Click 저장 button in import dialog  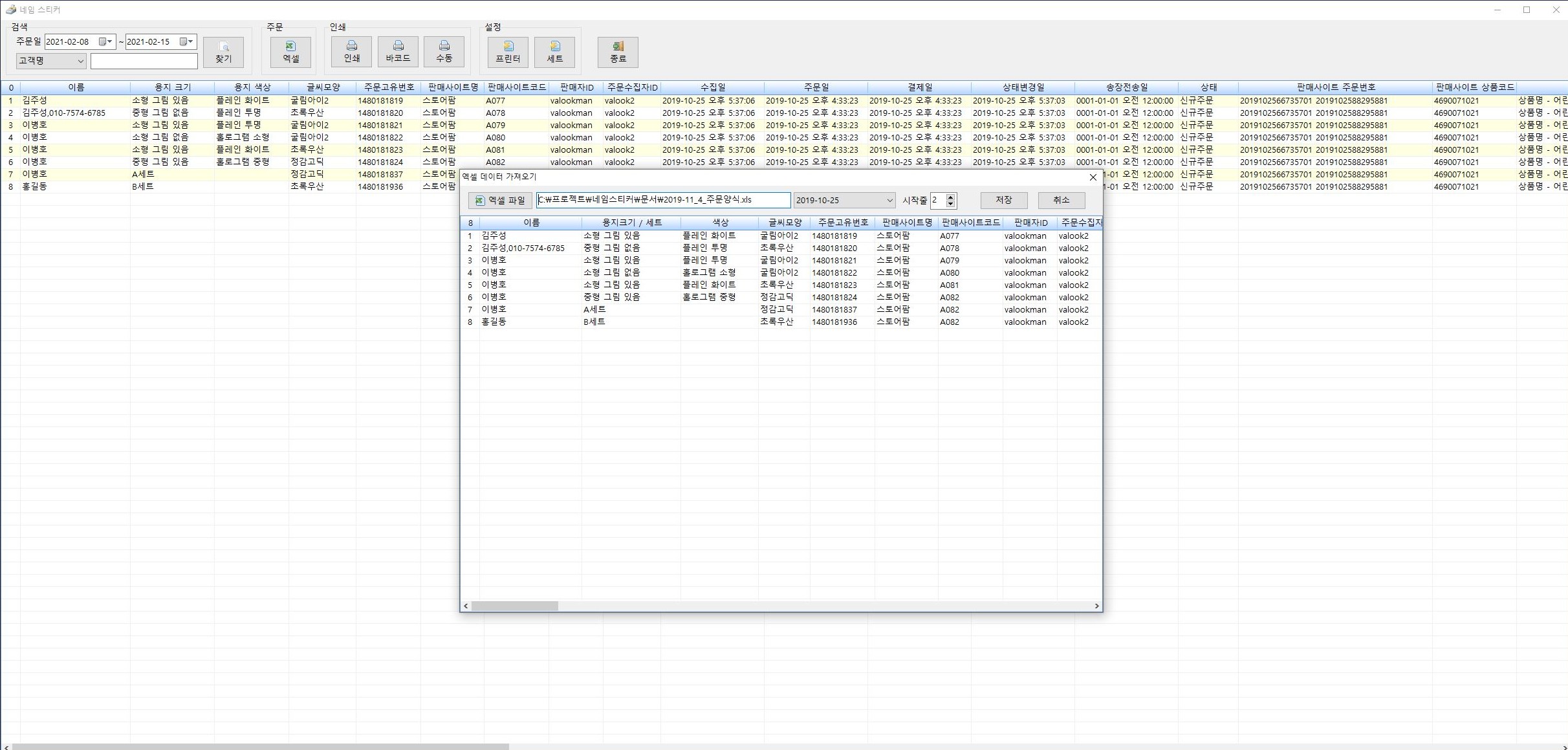point(1003,201)
